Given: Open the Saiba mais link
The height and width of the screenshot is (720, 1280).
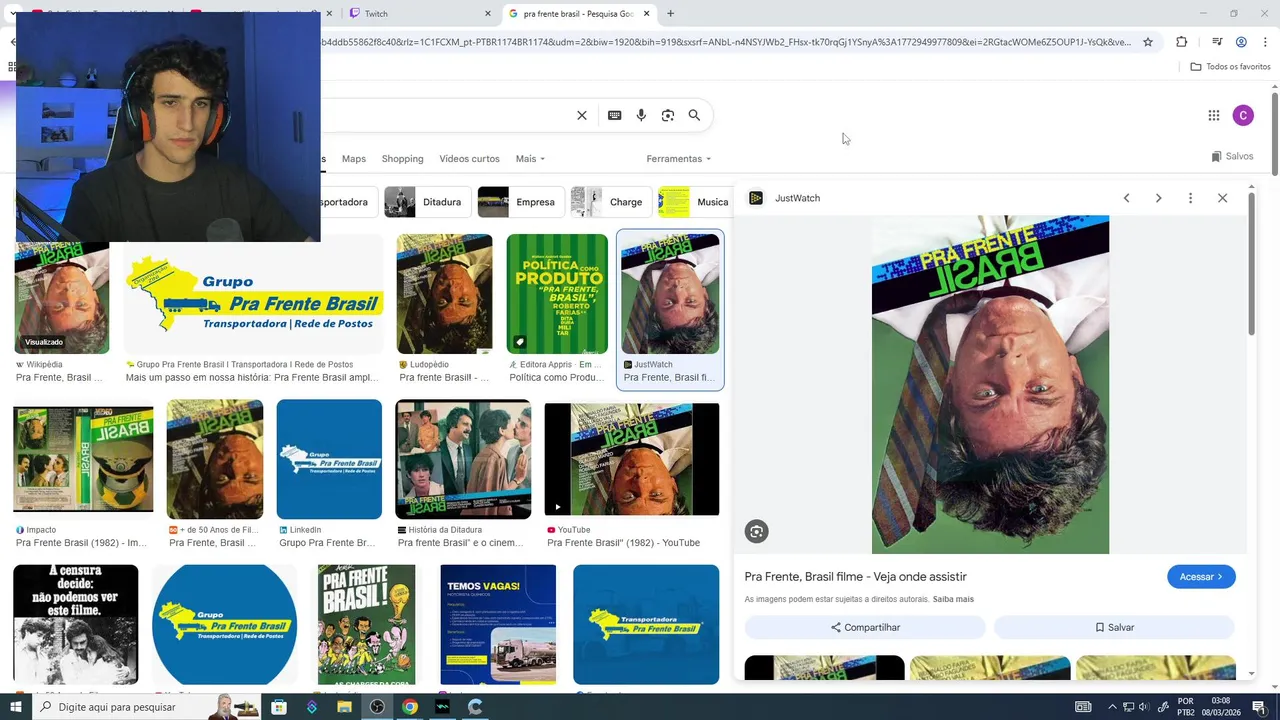Looking at the screenshot, I should (953, 599).
